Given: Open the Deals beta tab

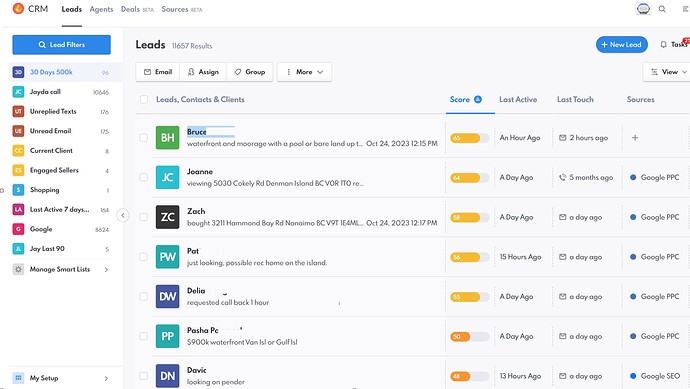Looking at the screenshot, I should click(137, 9).
